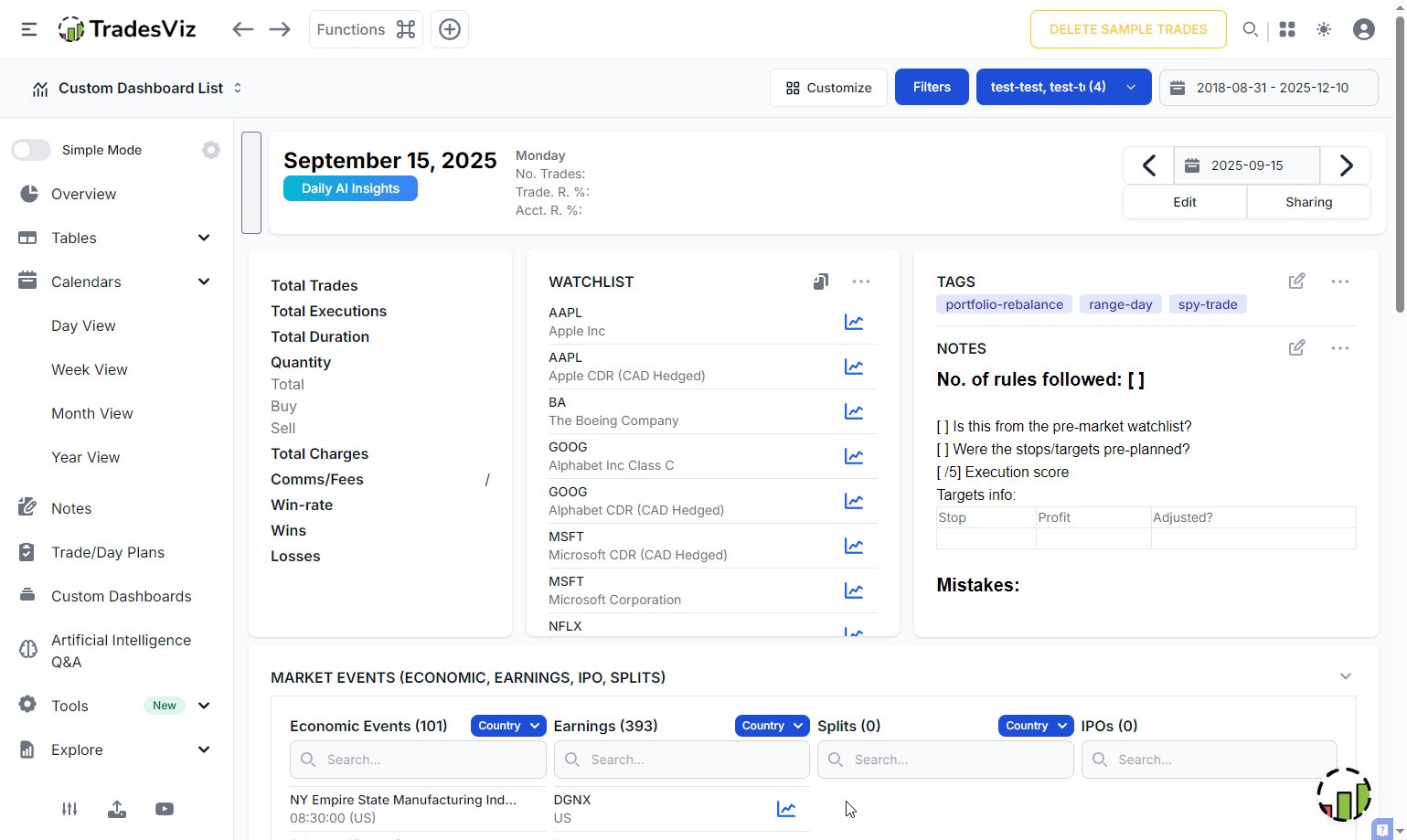Open the Notes three-dot options menu
The width and height of the screenshot is (1407, 840).
(x=1340, y=348)
